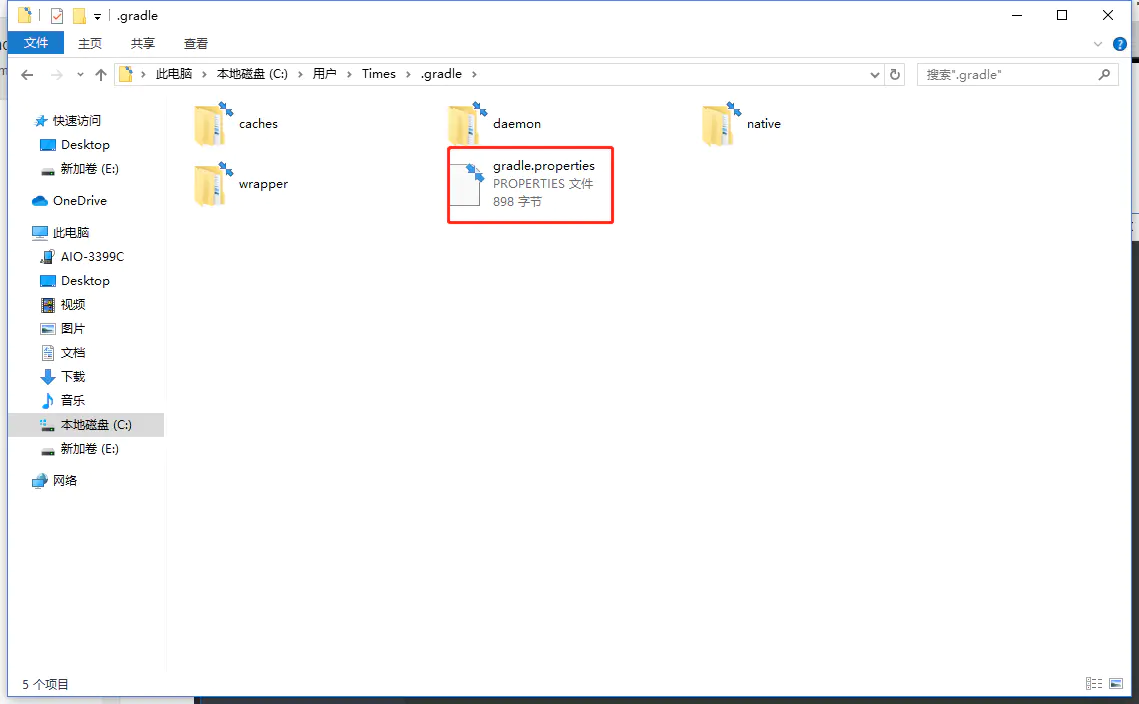Click the Properties quick access toolbar icon

click(x=57, y=16)
